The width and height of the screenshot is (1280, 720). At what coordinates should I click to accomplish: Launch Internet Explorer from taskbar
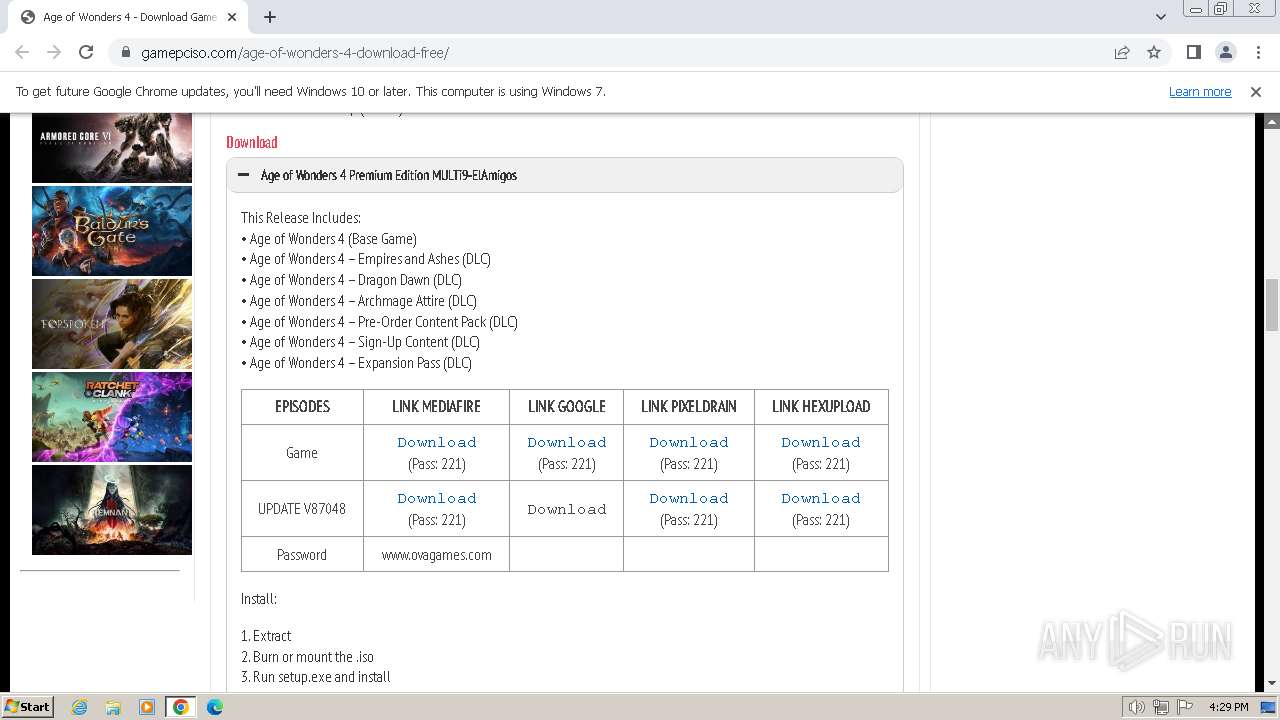[79, 707]
